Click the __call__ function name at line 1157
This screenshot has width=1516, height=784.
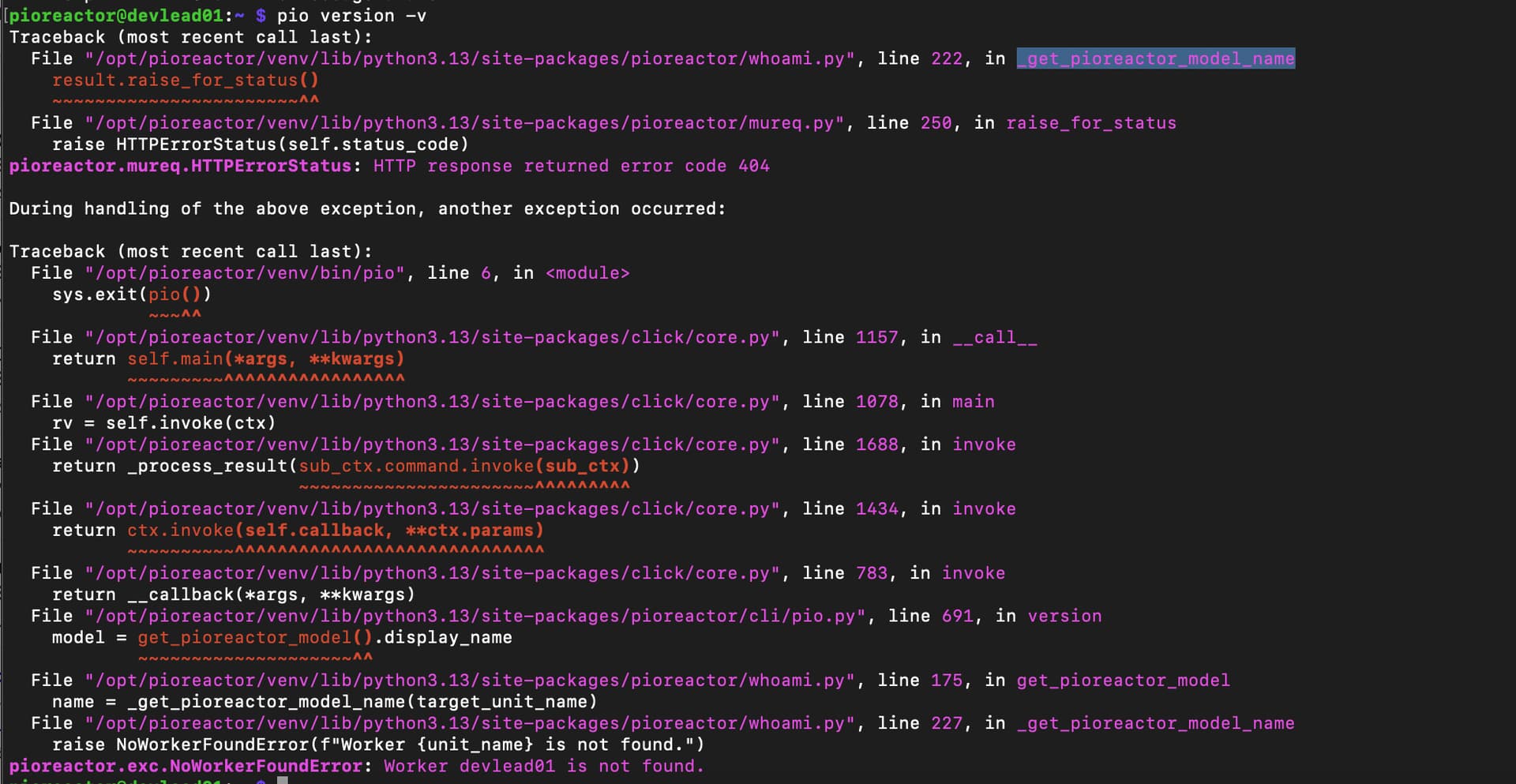tap(994, 337)
